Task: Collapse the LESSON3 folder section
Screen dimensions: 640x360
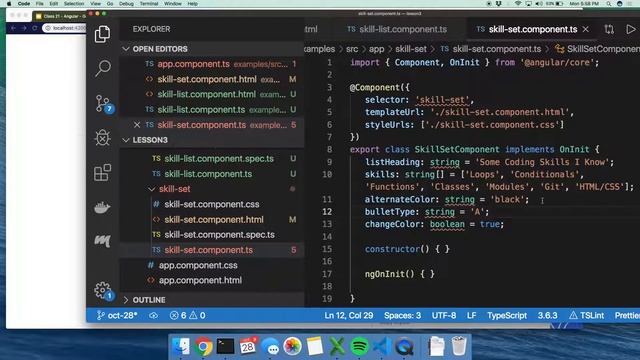Action: click(150, 140)
